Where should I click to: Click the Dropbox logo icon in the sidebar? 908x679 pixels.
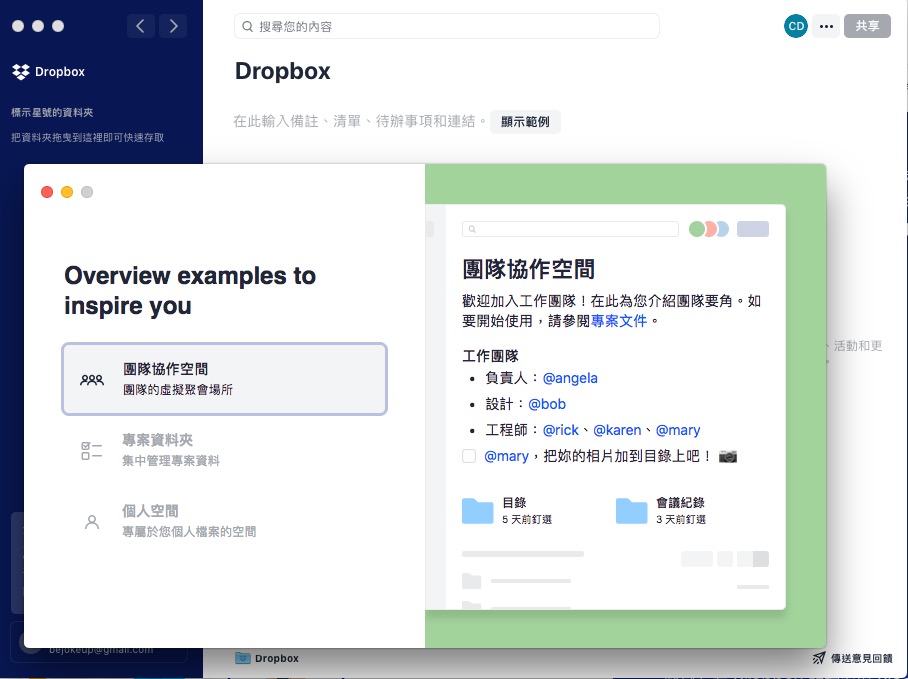coord(21,72)
